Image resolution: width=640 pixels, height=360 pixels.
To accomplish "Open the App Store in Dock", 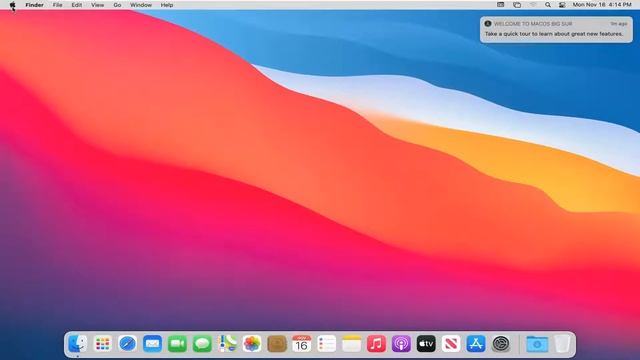I will tap(476, 344).
